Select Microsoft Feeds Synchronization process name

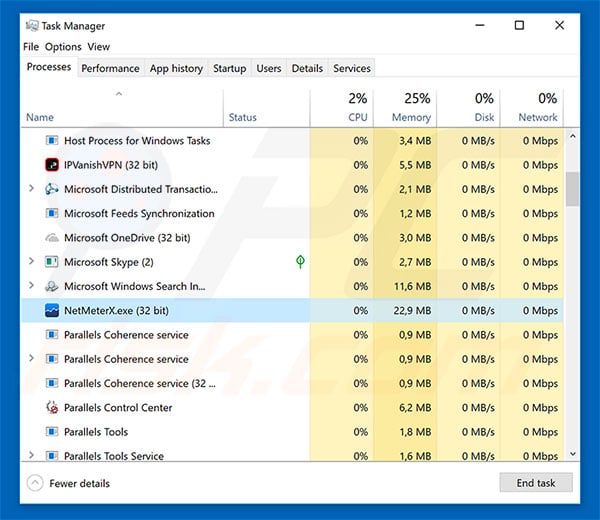pos(139,214)
